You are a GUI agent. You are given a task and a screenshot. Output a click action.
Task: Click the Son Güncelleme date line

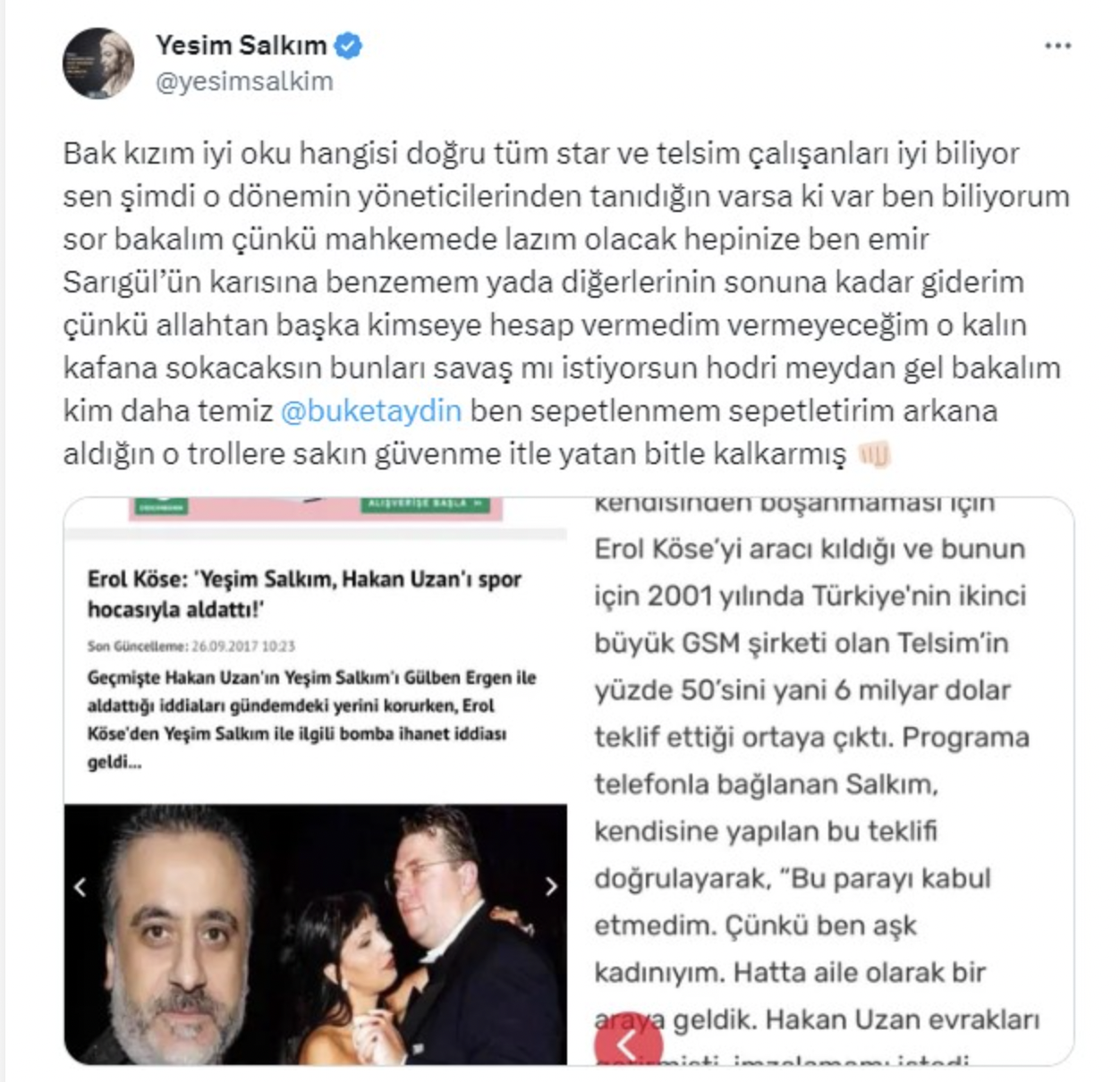[191, 646]
